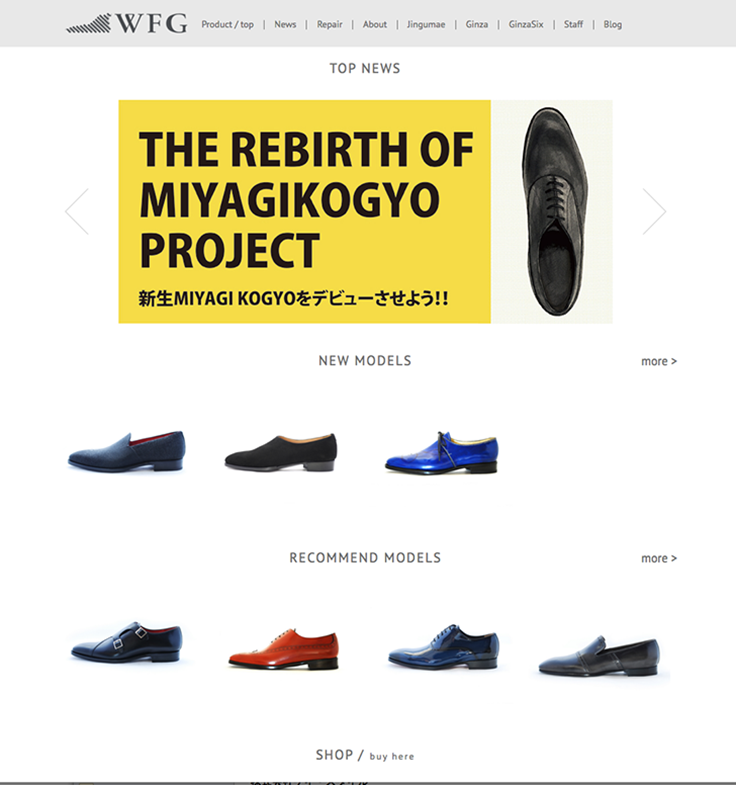This screenshot has height=785, width=736.
Task: Open the Repair page
Action: pyautogui.click(x=329, y=25)
